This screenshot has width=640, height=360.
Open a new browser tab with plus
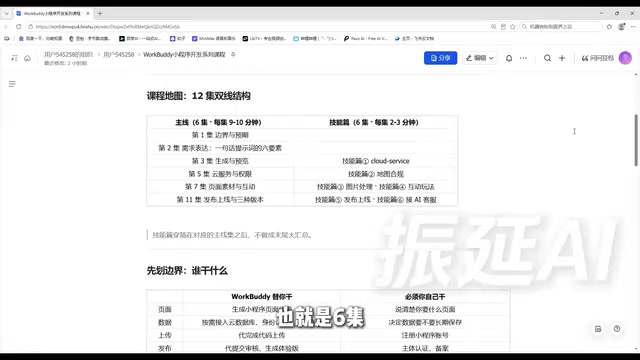pos(100,13)
